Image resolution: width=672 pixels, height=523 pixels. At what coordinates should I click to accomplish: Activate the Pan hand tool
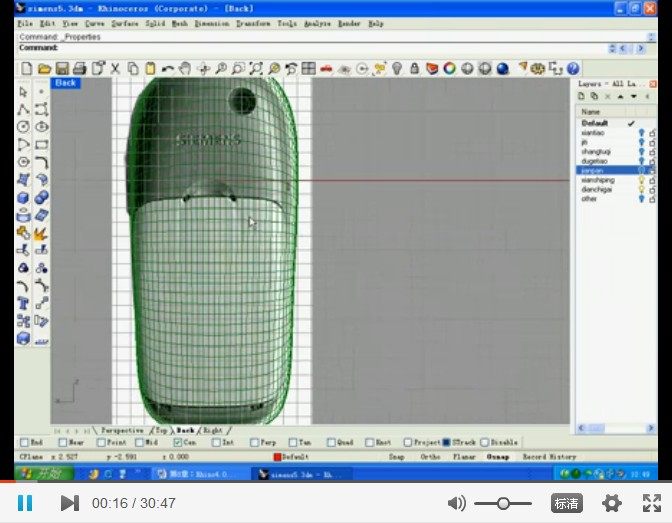[x=185, y=69]
